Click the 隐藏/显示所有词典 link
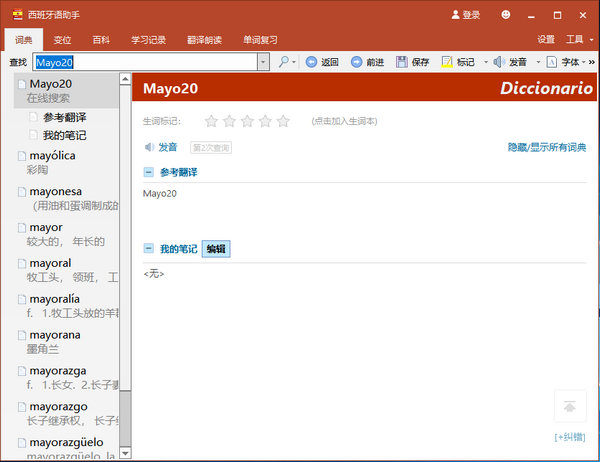The height and width of the screenshot is (462, 600). pyautogui.click(x=547, y=148)
